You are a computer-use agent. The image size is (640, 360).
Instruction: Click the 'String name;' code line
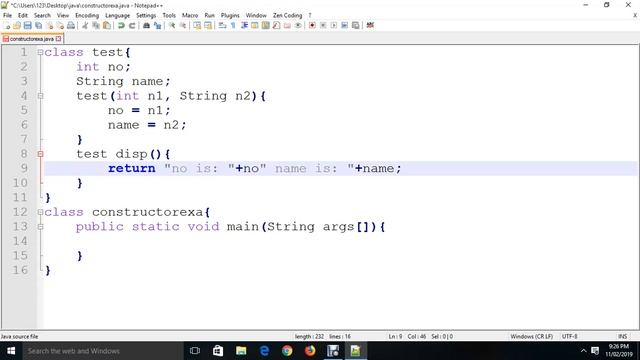pyautogui.click(x=123, y=81)
